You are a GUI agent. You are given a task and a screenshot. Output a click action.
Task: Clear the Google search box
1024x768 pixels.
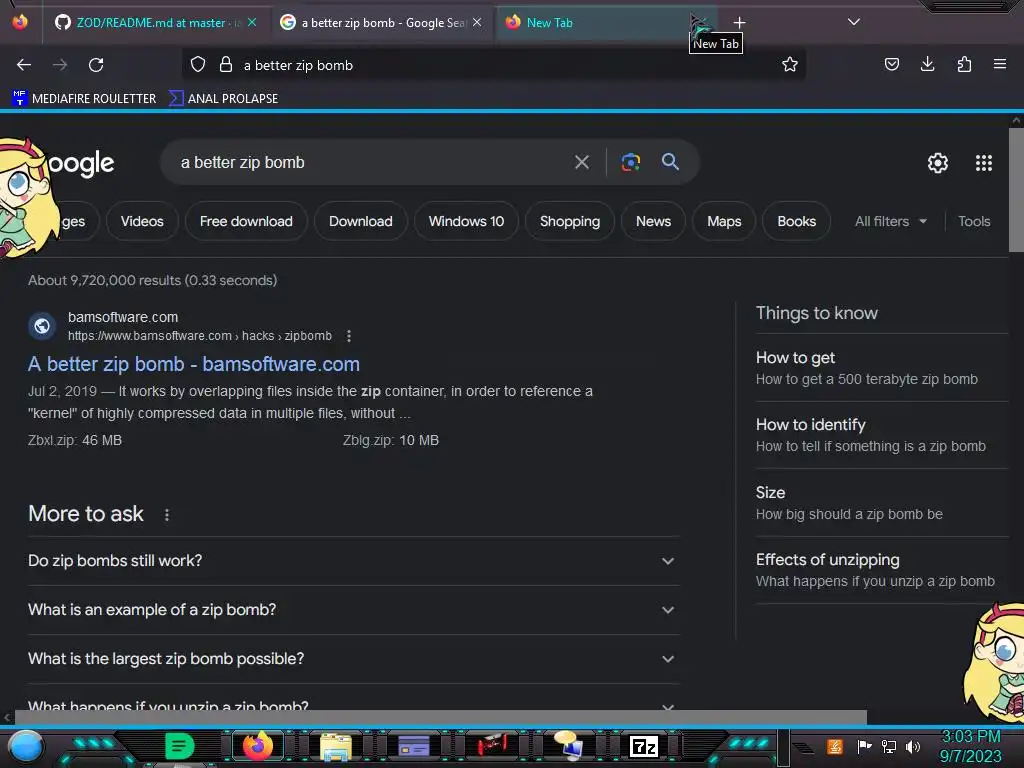pos(582,162)
